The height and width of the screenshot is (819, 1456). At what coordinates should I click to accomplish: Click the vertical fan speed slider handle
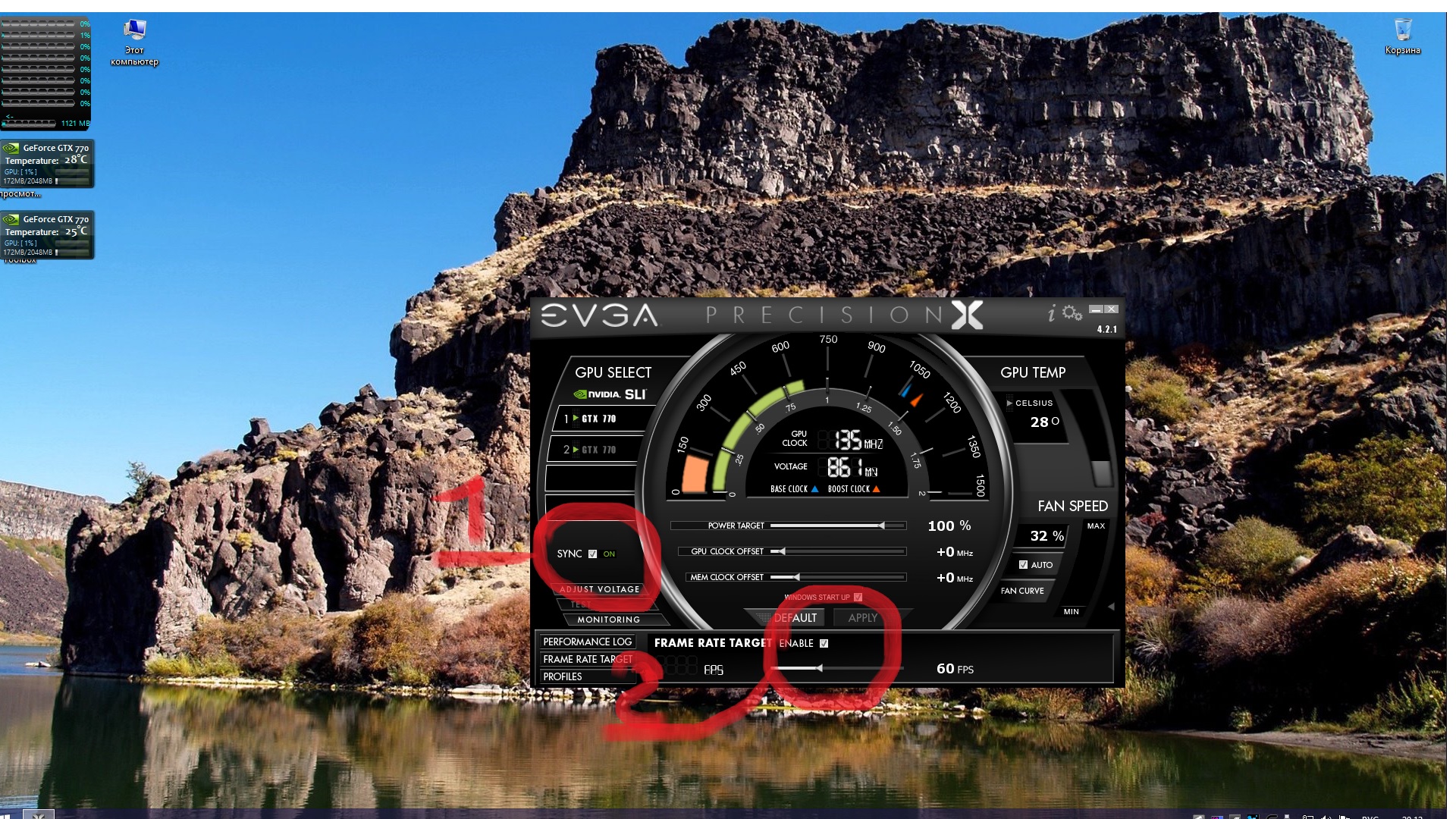click(1101, 473)
